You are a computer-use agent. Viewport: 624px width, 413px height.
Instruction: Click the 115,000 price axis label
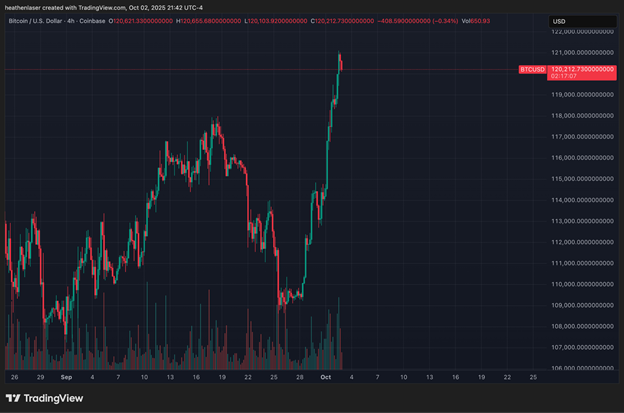pos(581,178)
